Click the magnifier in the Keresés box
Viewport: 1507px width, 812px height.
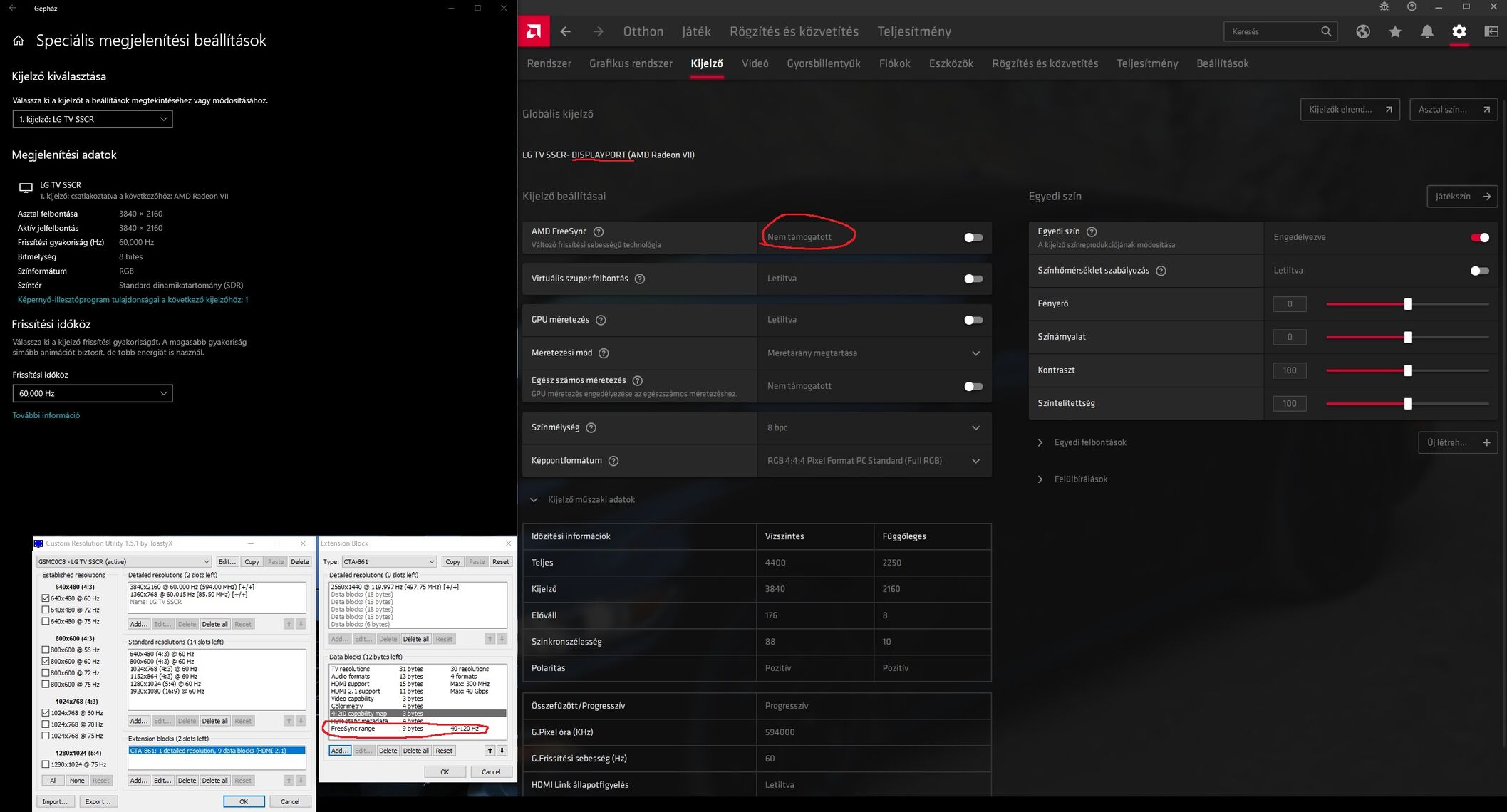click(1325, 31)
